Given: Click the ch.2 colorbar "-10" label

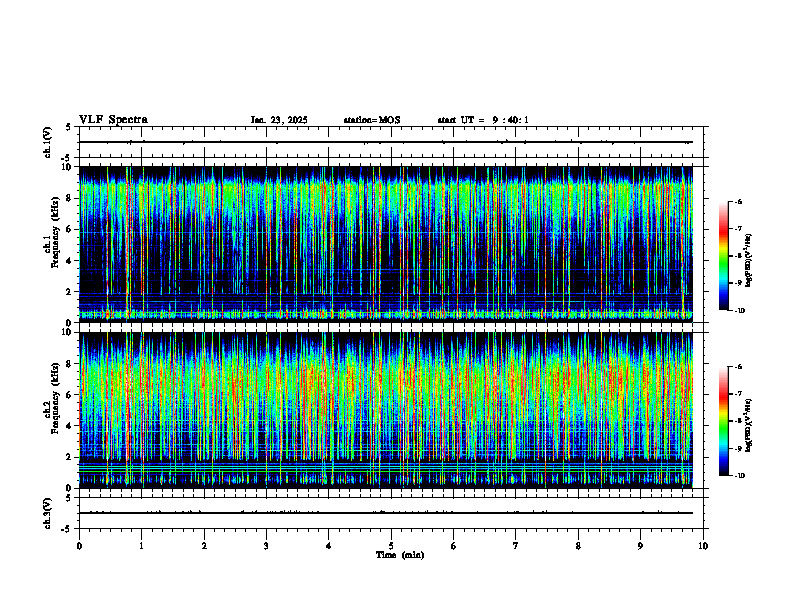Looking at the screenshot, I should coord(739,476).
